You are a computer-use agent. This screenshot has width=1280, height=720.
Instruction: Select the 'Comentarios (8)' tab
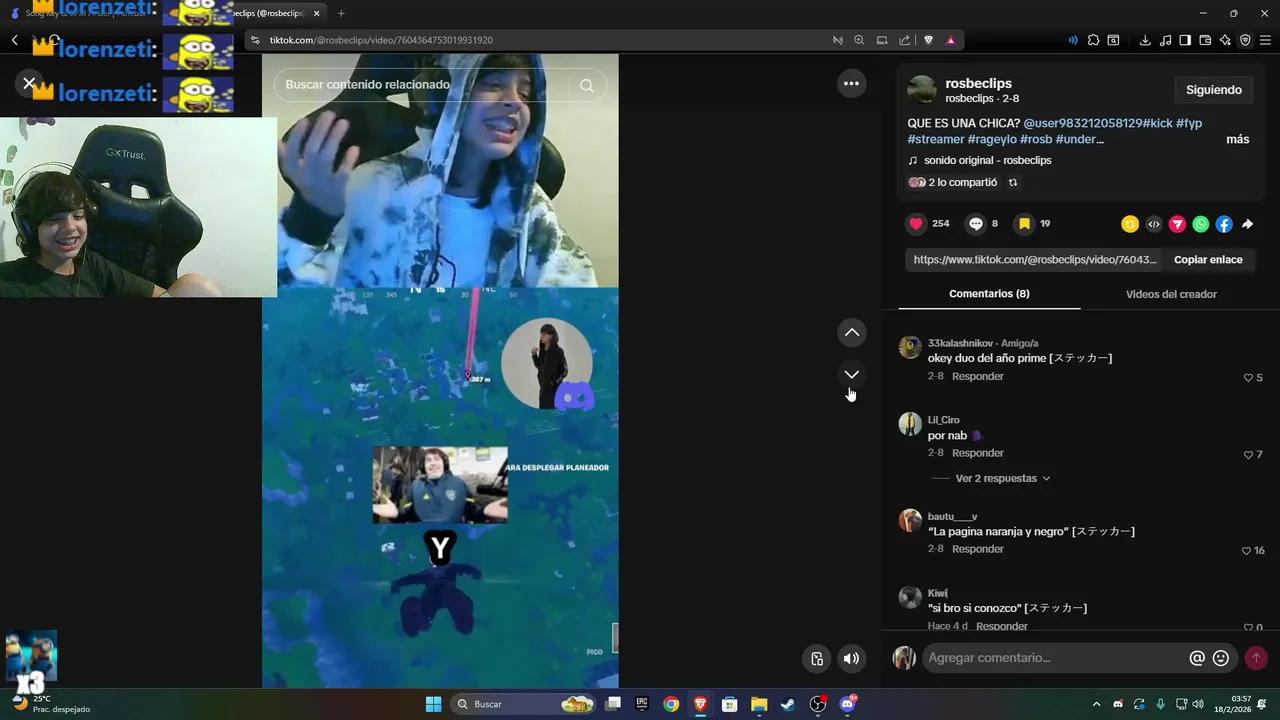[989, 293]
